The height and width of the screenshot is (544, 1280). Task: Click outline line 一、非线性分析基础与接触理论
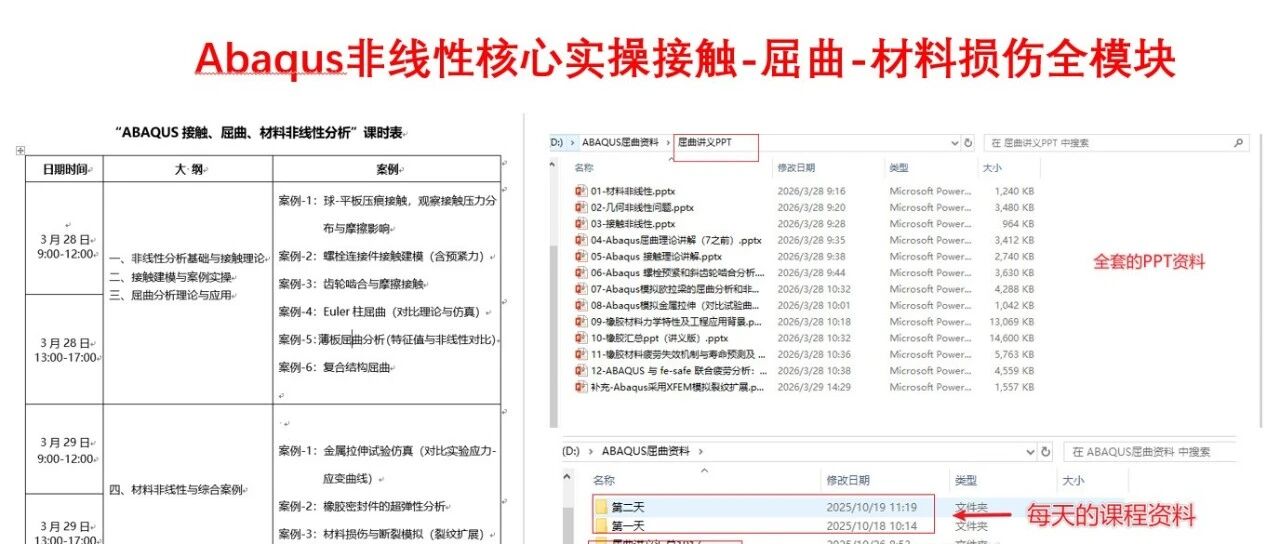pyautogui.click(x=188, y=258)
